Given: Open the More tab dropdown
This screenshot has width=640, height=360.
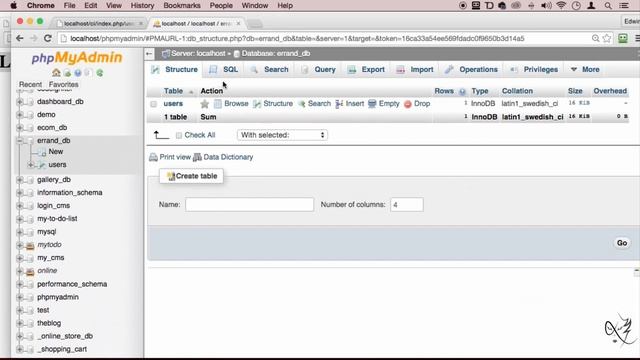Looking at the screenshot, I should [585, 69].
